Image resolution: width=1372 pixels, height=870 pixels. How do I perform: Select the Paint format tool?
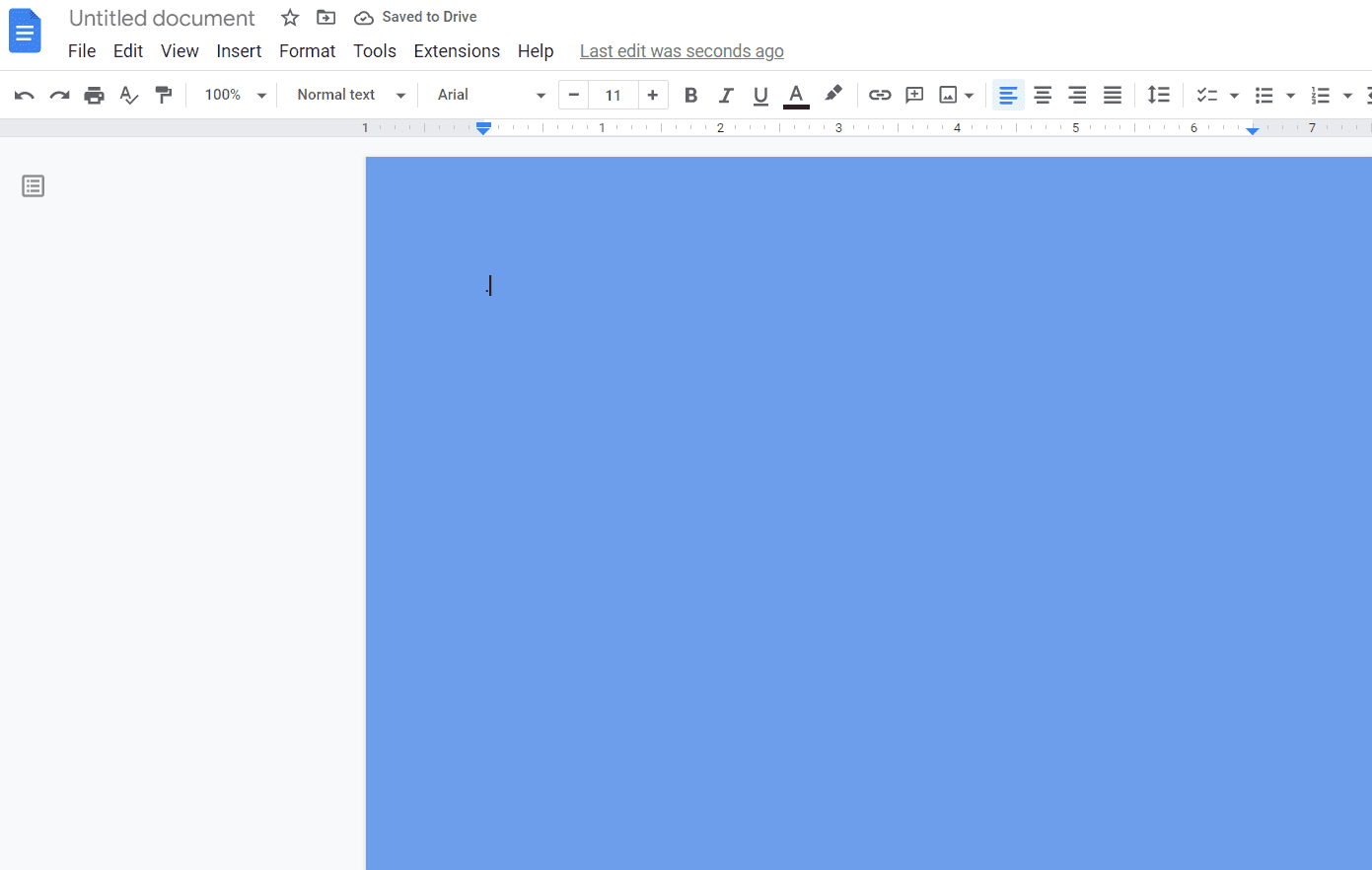tap(164, 95)
